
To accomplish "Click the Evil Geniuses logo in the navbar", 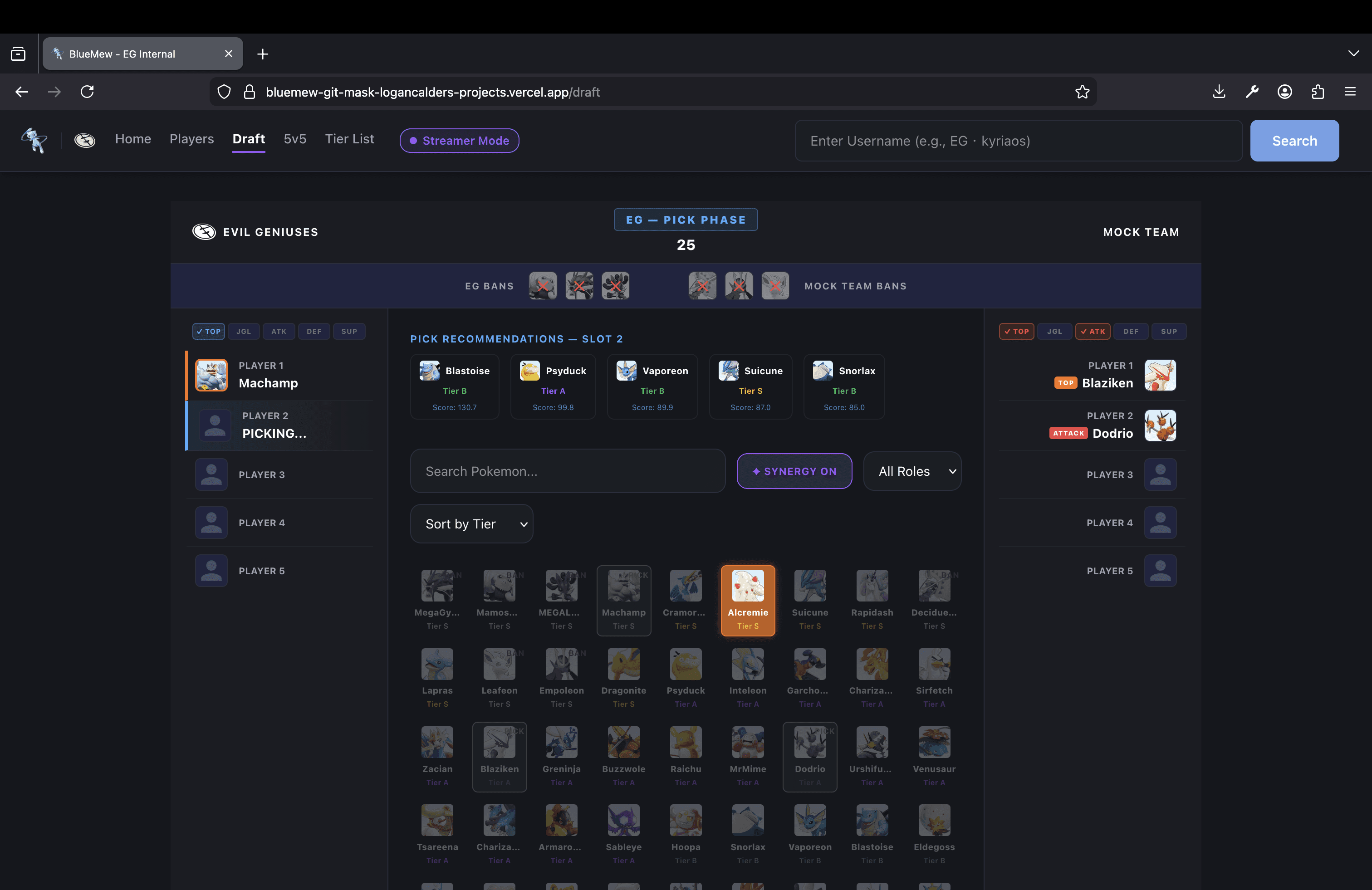I will pyautogui.click(x=85, y=140).
